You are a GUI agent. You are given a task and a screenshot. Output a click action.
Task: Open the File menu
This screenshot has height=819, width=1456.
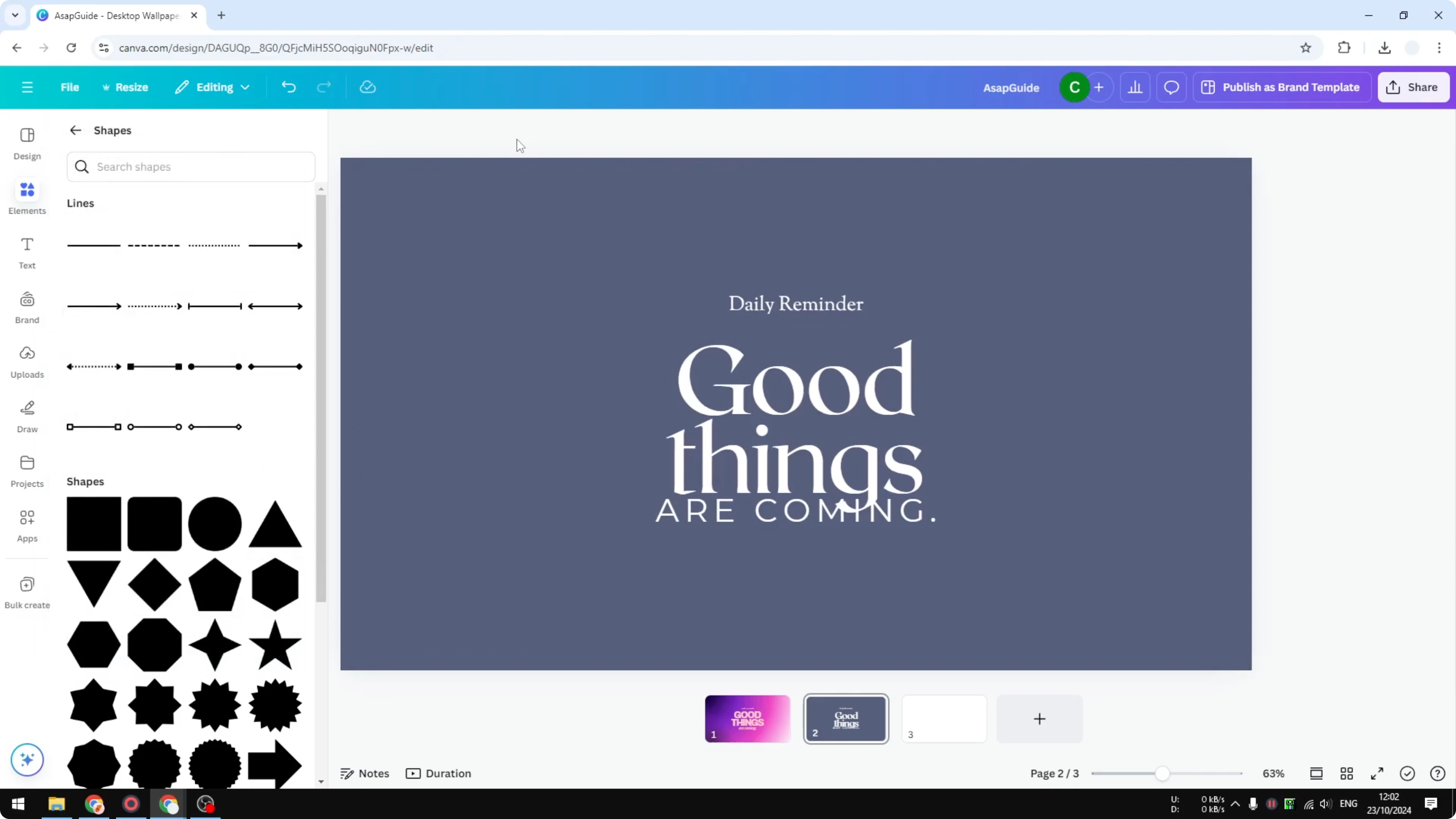tap(70, 87)
